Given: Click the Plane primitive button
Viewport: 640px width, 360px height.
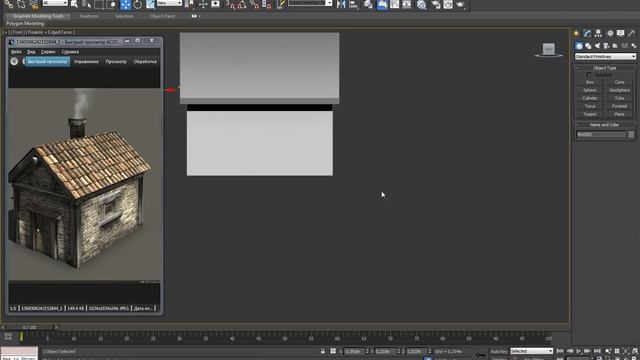Looking at the screenshot, I should (620, 114).
